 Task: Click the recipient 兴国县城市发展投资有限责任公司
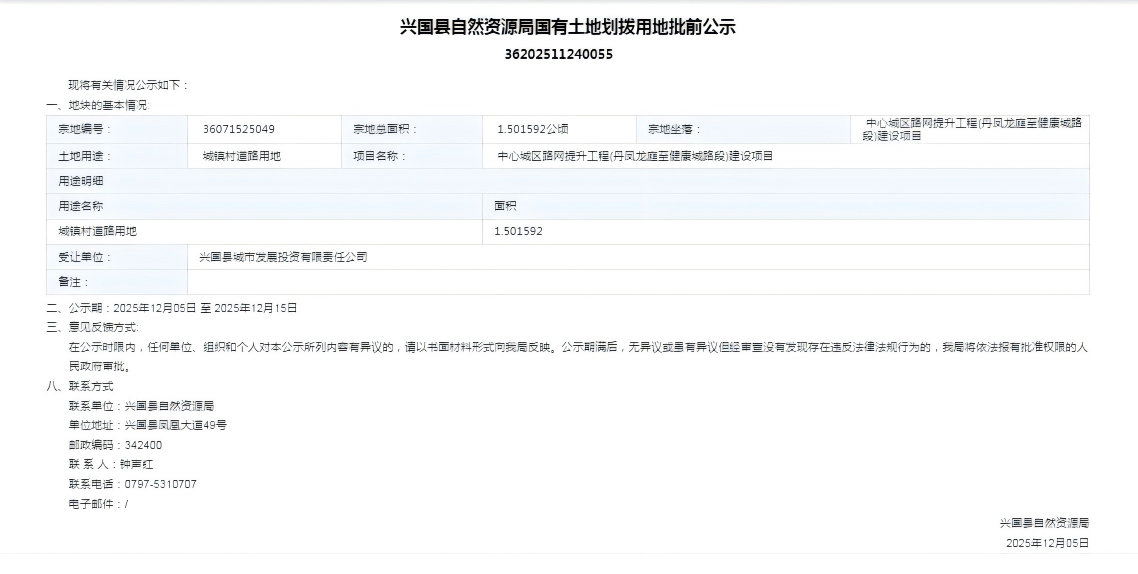click(x=283, y=257)
